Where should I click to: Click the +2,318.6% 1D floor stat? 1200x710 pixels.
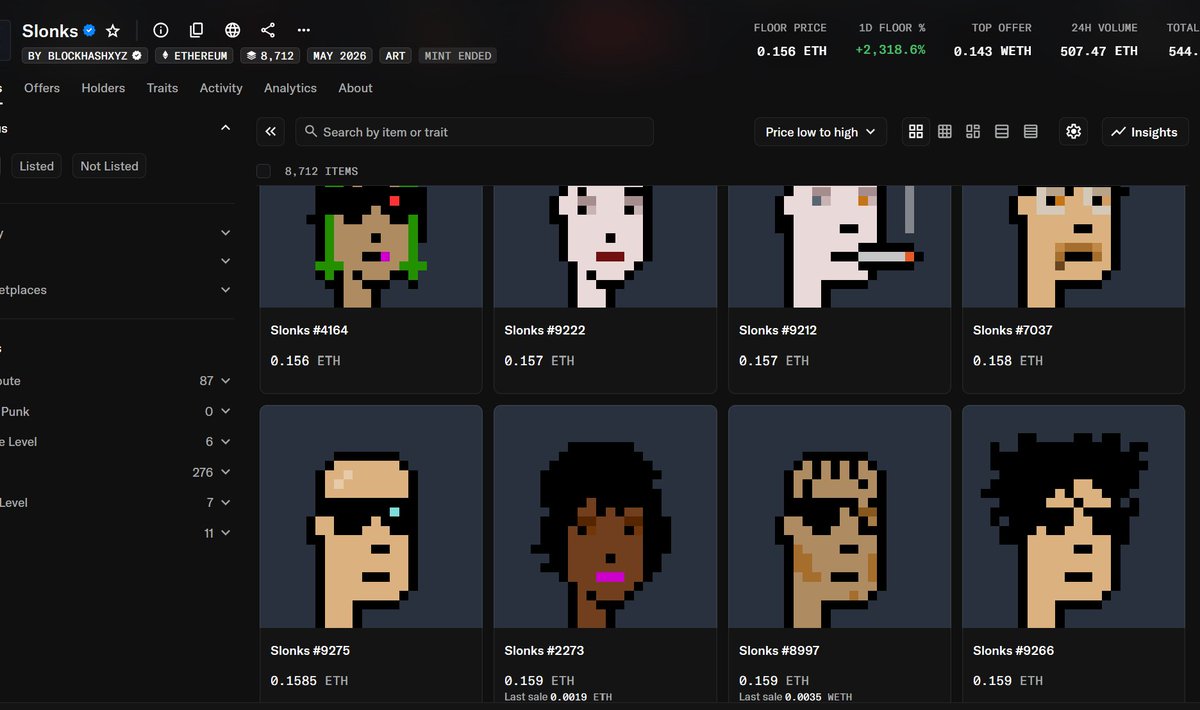tap(890, 50)
